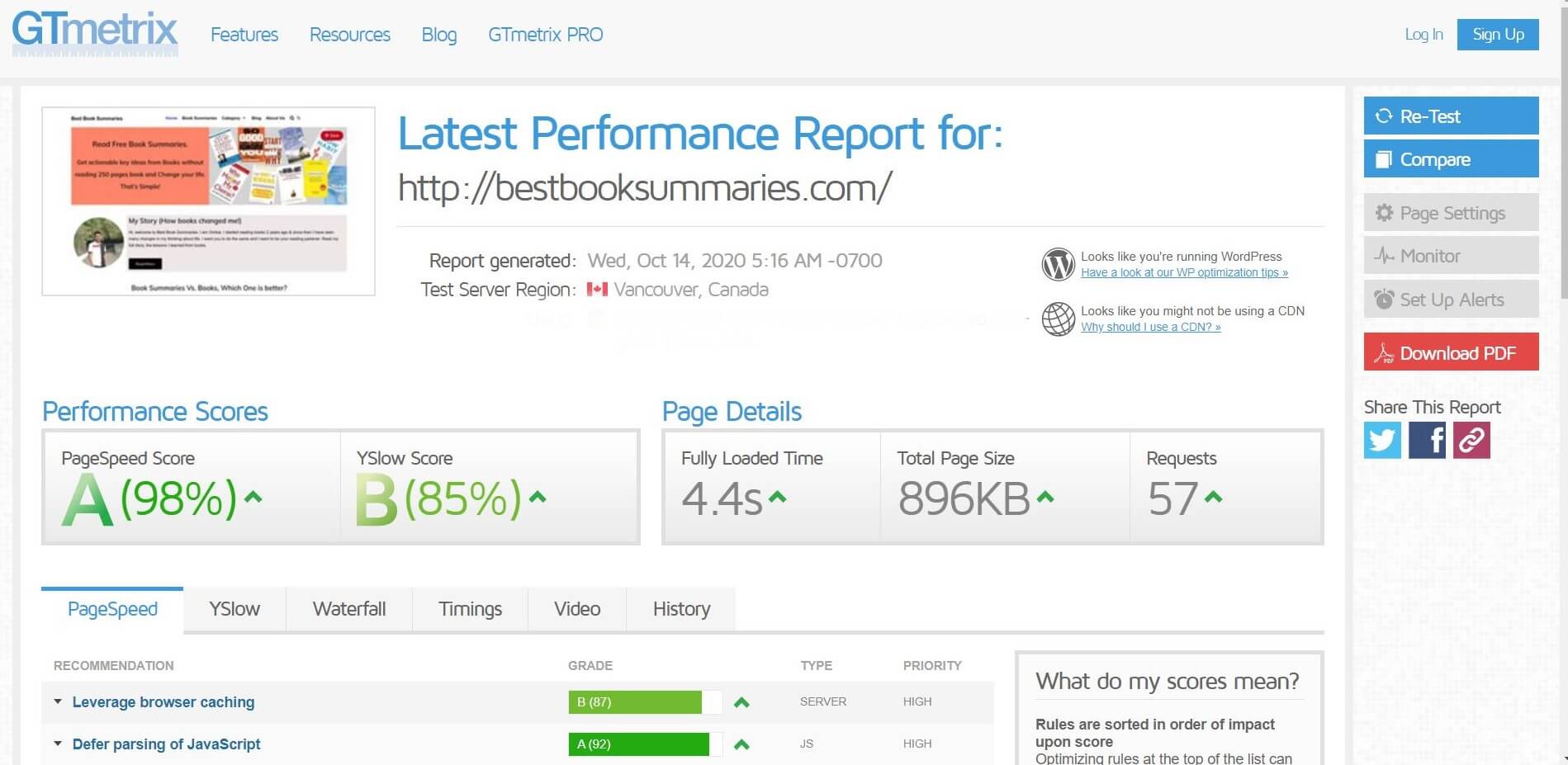The width and height of the screenshot is (1568, 765).
Task: Click green arrow beside Leverage browser caching grade
Action: click(x=741, y=702)
